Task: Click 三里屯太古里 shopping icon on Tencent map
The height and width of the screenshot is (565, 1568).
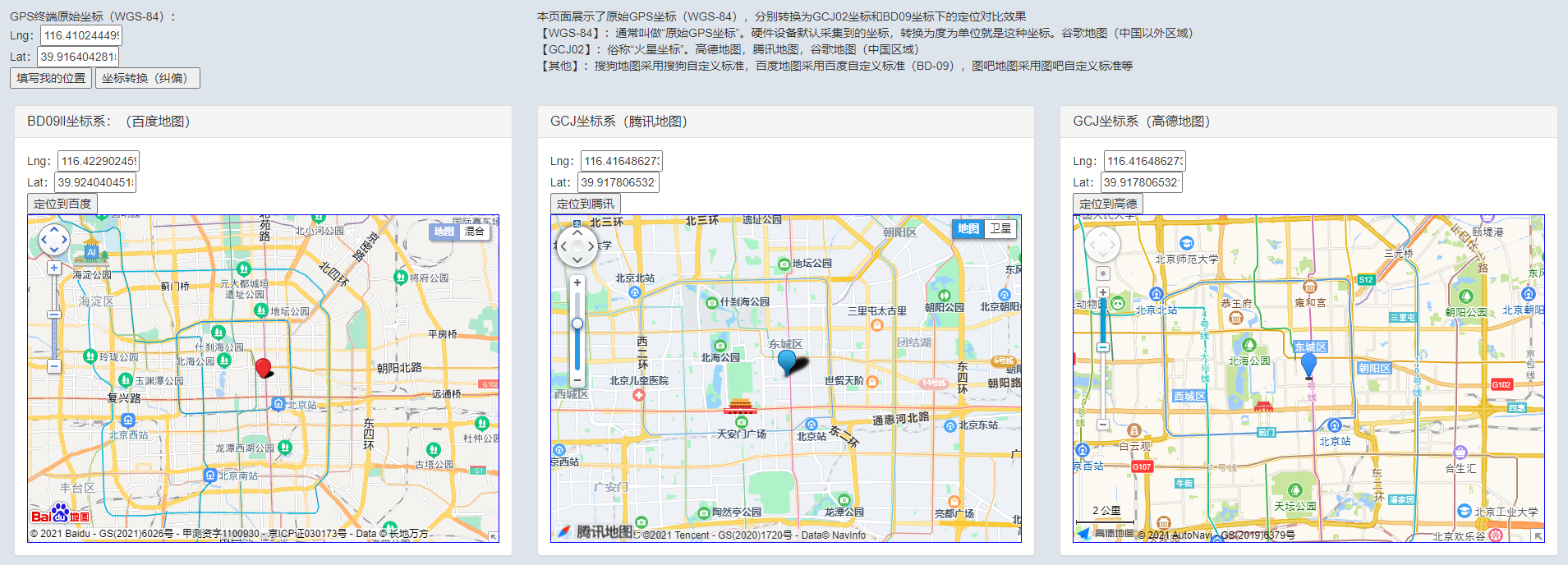Action: pyautogui.click(x=876, y=324)
